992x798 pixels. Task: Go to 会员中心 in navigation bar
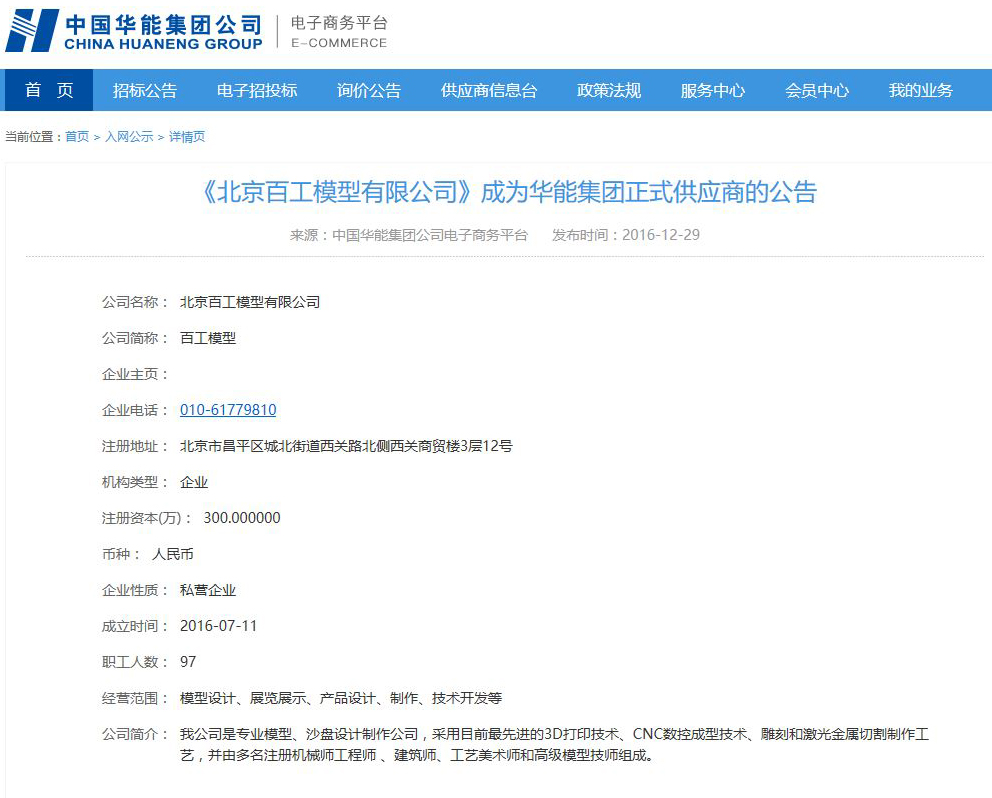817,90
